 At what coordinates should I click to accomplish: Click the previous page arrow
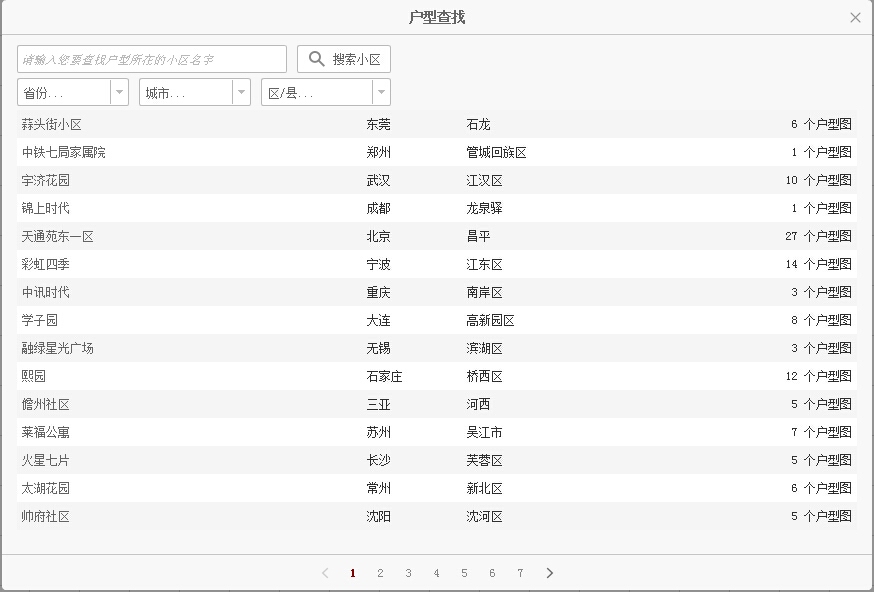click(x=325, y=573)
